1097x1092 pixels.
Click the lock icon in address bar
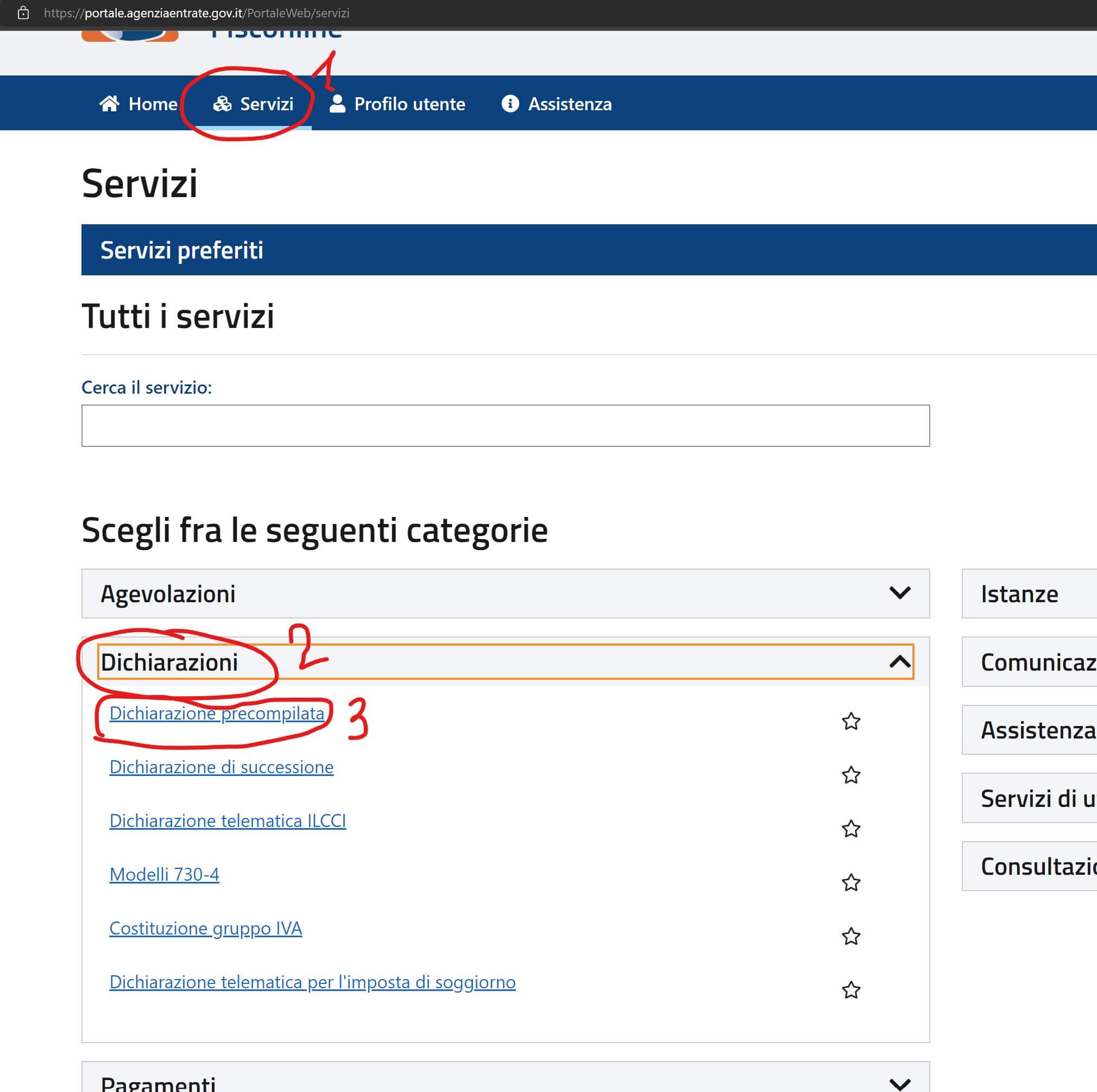(23, 13)
